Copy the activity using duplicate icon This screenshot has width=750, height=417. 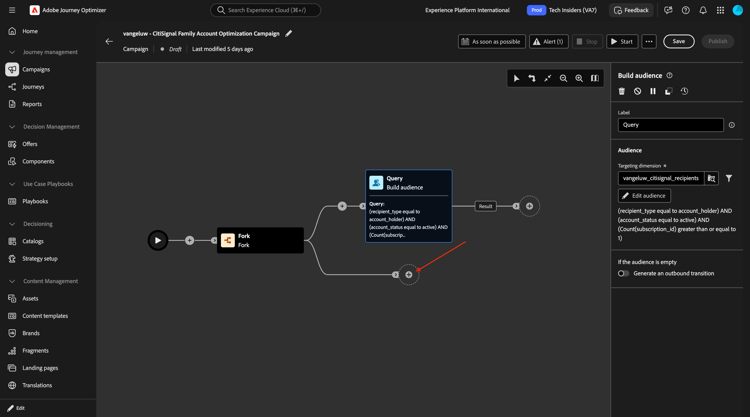669,91
